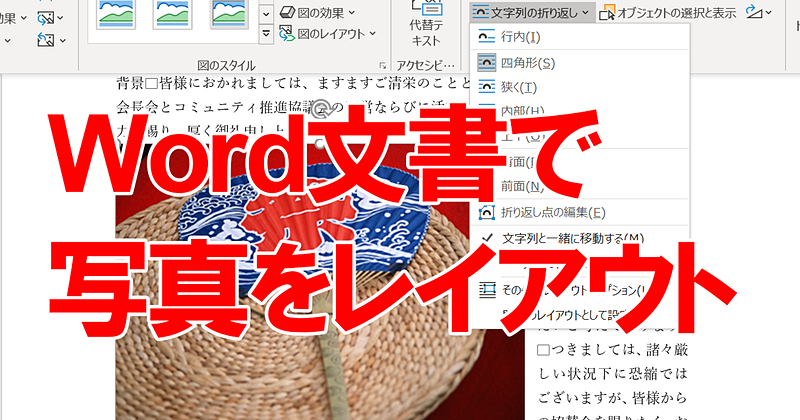
Task: Click the Reset Picture icon
Action: pos(45,40)
